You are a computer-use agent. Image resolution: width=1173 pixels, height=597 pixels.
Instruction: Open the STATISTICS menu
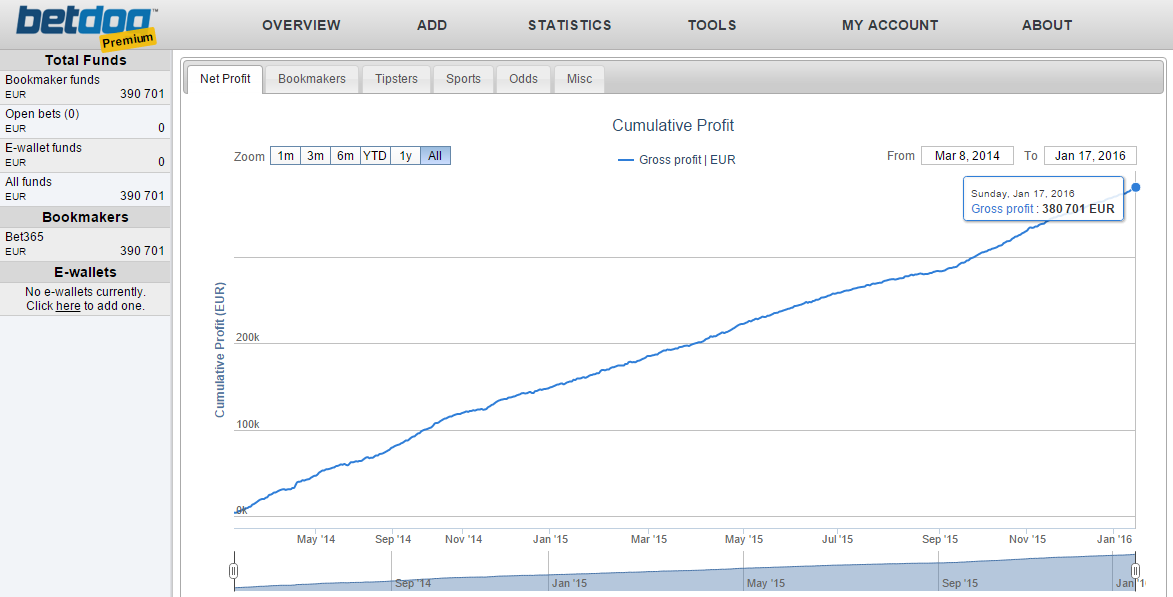point(569,25)
